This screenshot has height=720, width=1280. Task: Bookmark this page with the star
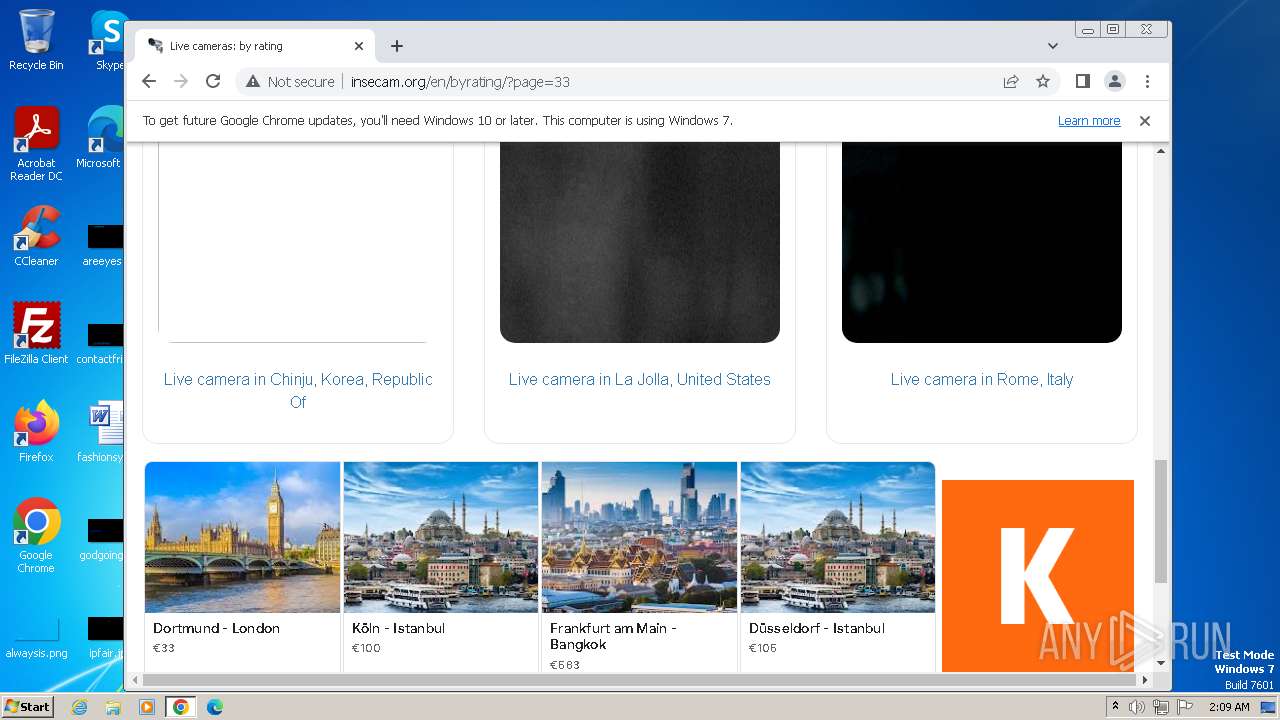1043,81
